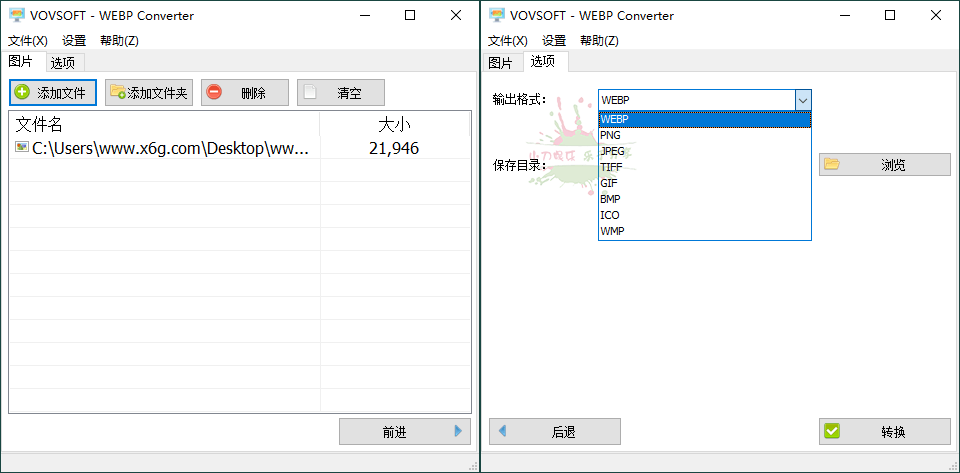This screenshot has width=960, height=473.
Task: Click the green checkmark Convert icon
Action: click(x=831, y=431)
